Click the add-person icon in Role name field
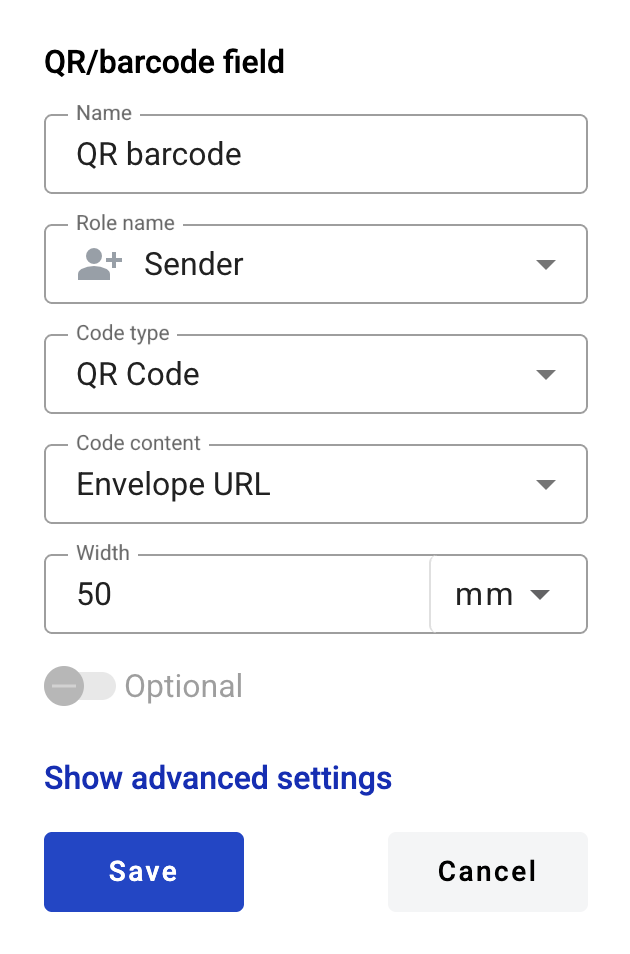This screenshot has height=954, width=630. 97,264
